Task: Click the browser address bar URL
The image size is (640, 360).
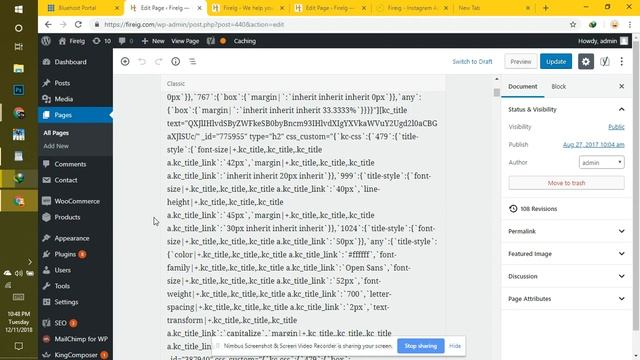Action: (x=194, y=24)
